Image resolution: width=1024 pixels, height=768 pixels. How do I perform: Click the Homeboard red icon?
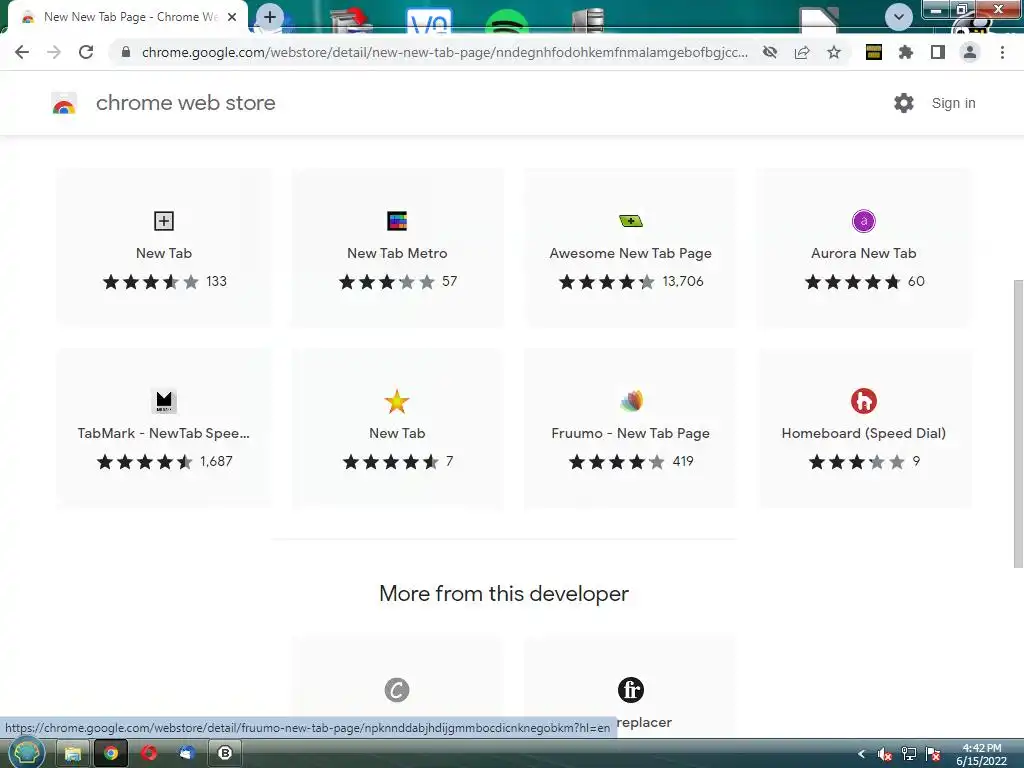864,401
